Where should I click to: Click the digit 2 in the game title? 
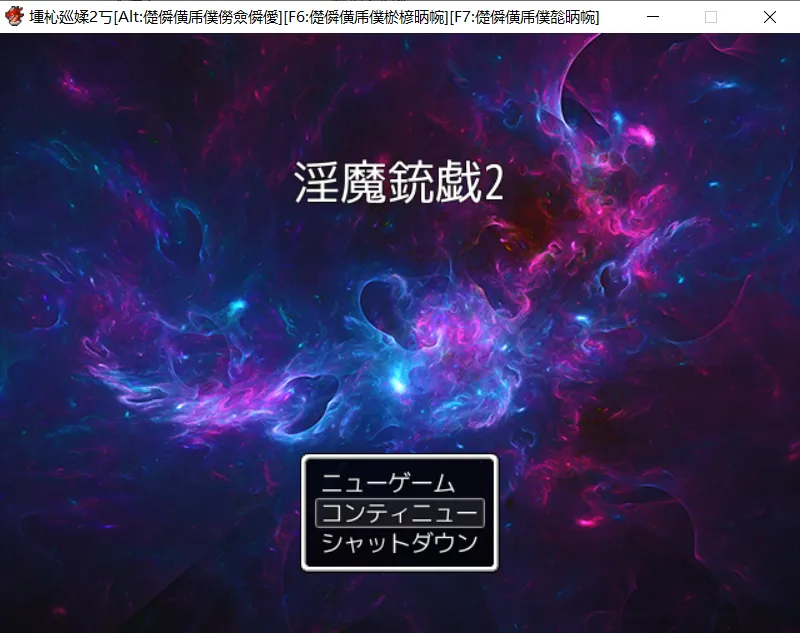pos(492,185)
